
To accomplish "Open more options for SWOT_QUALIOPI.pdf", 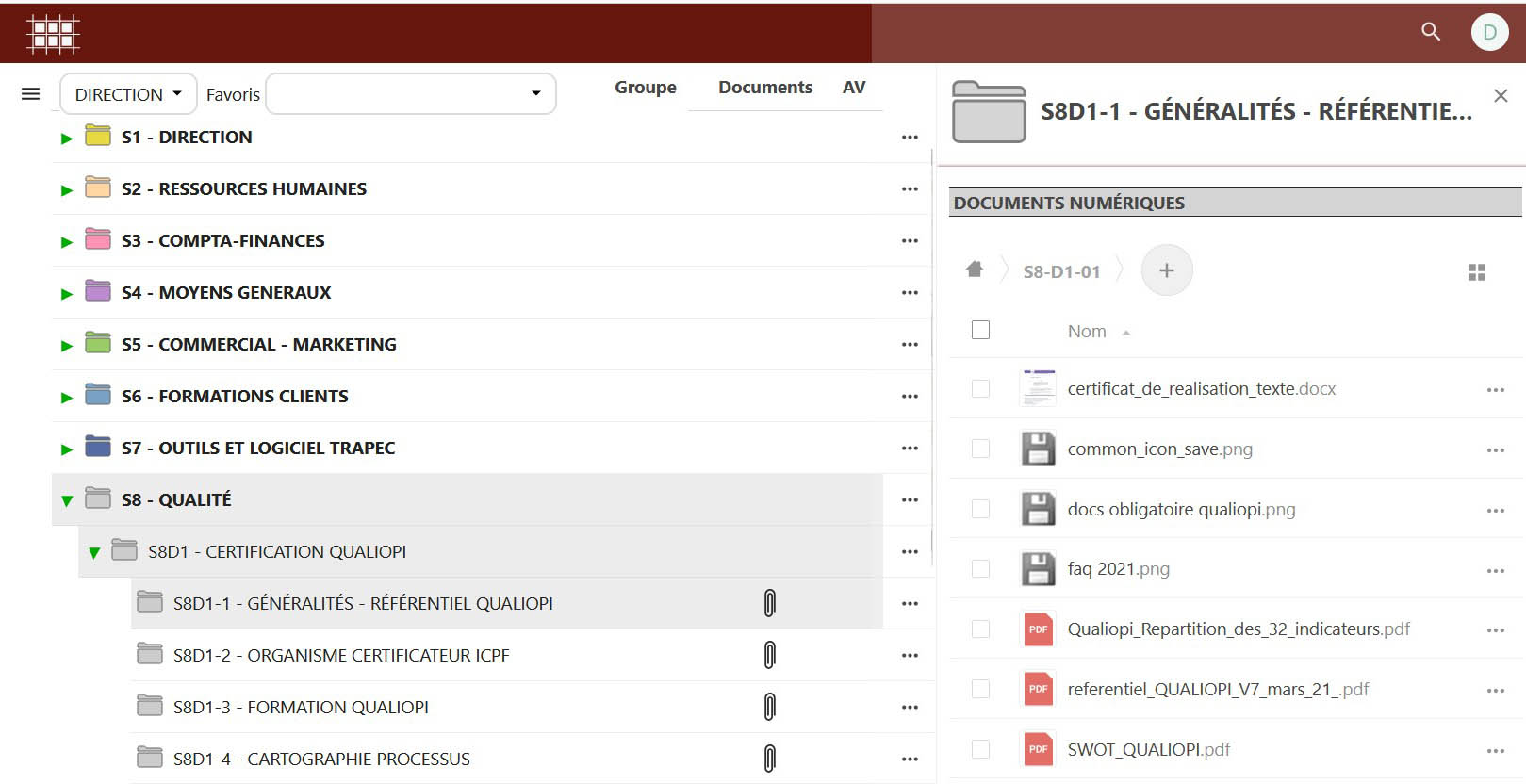I will coord(1495,751).
